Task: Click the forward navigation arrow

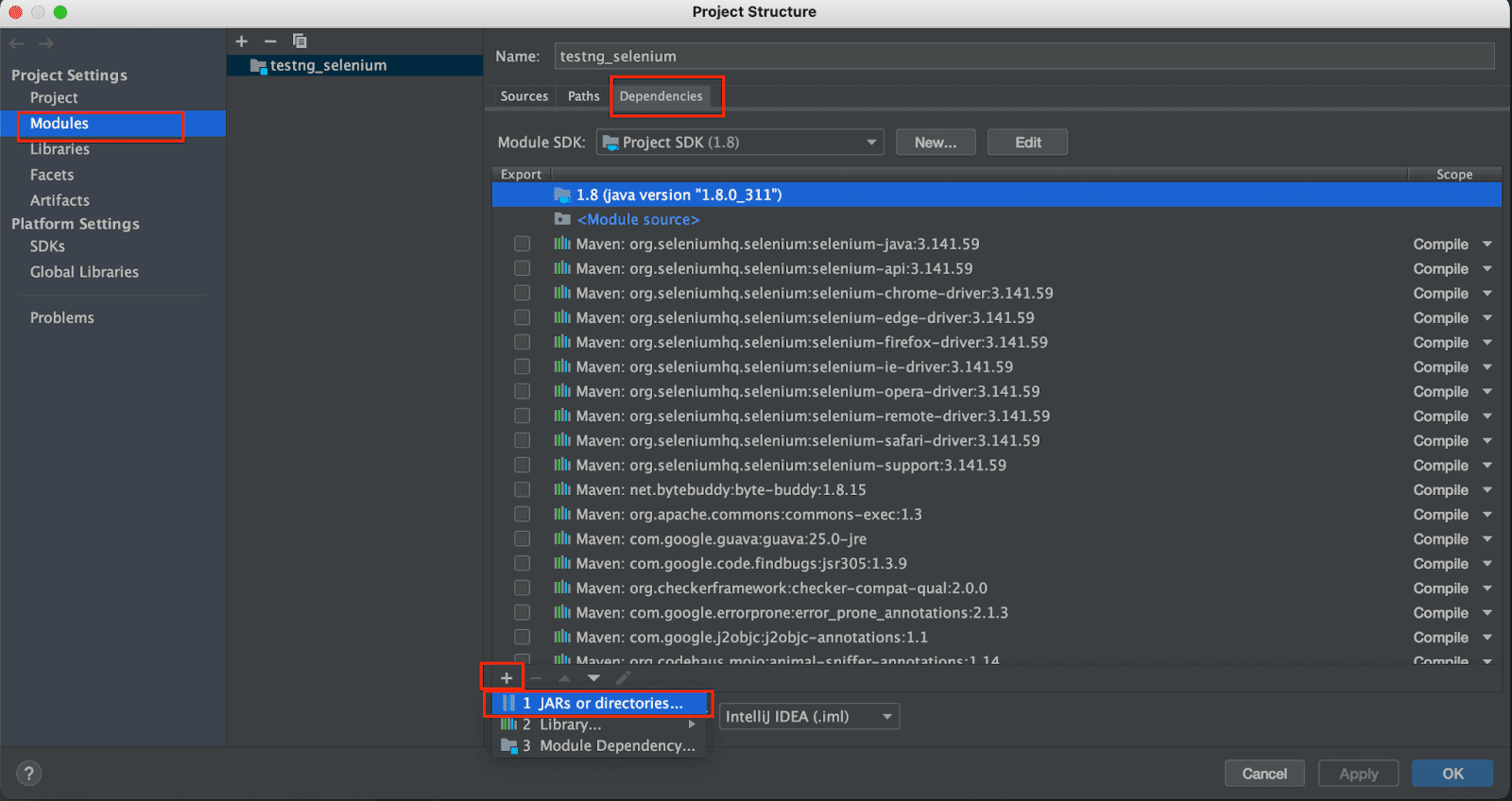Action: pyautogui.click(x=46, y=43)
